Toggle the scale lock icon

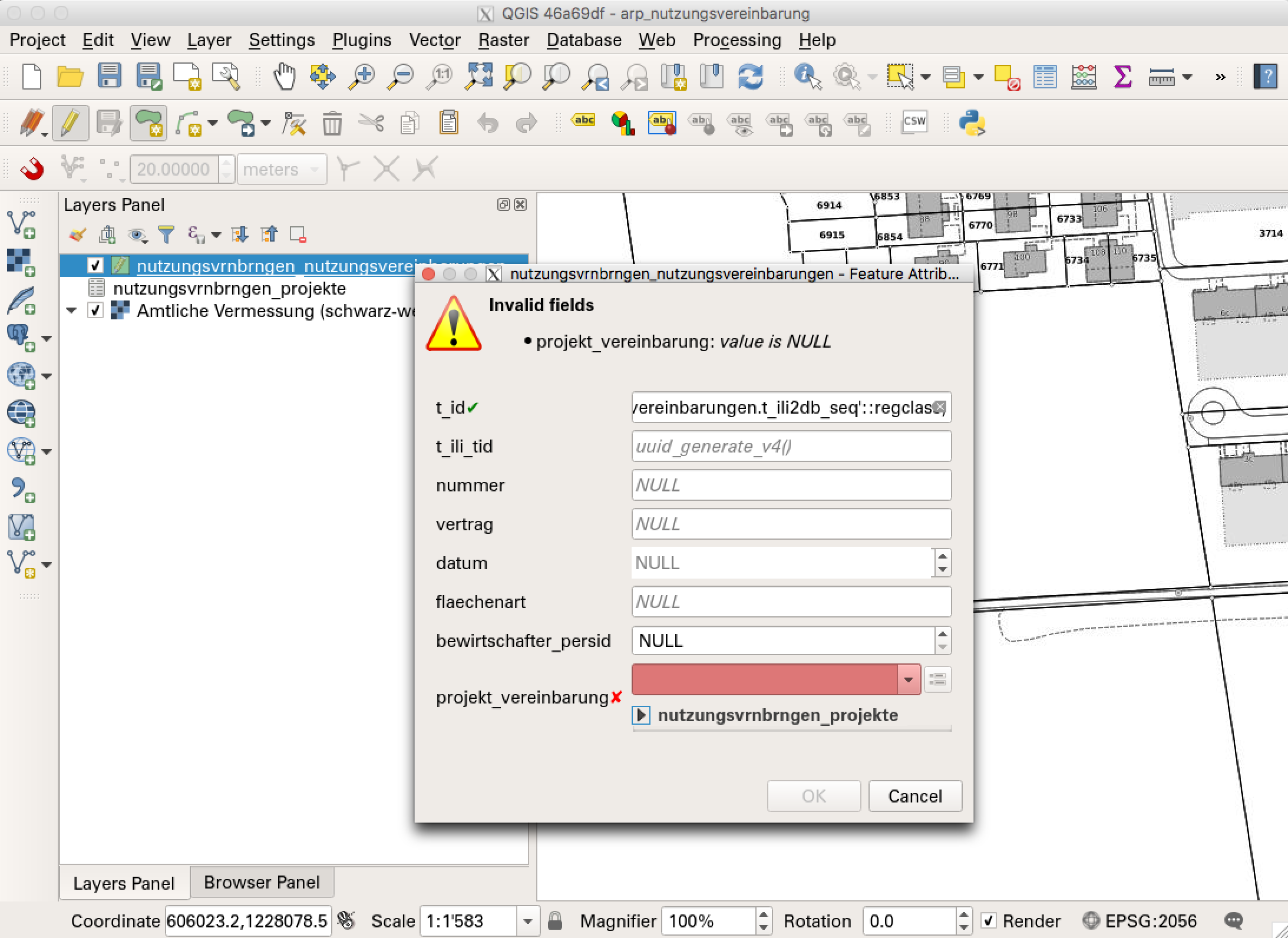click(555, 920)
